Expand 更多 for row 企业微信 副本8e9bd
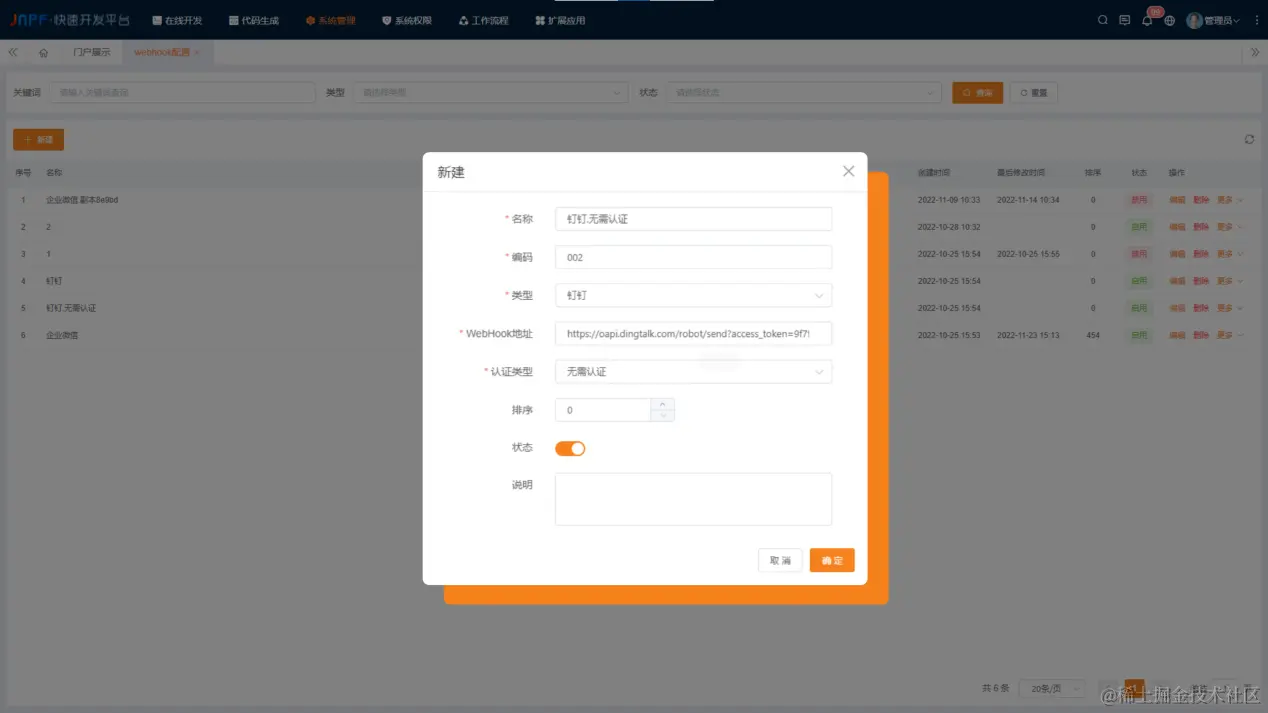This screenshot has height=713, width=1268. coord(1229,200)
